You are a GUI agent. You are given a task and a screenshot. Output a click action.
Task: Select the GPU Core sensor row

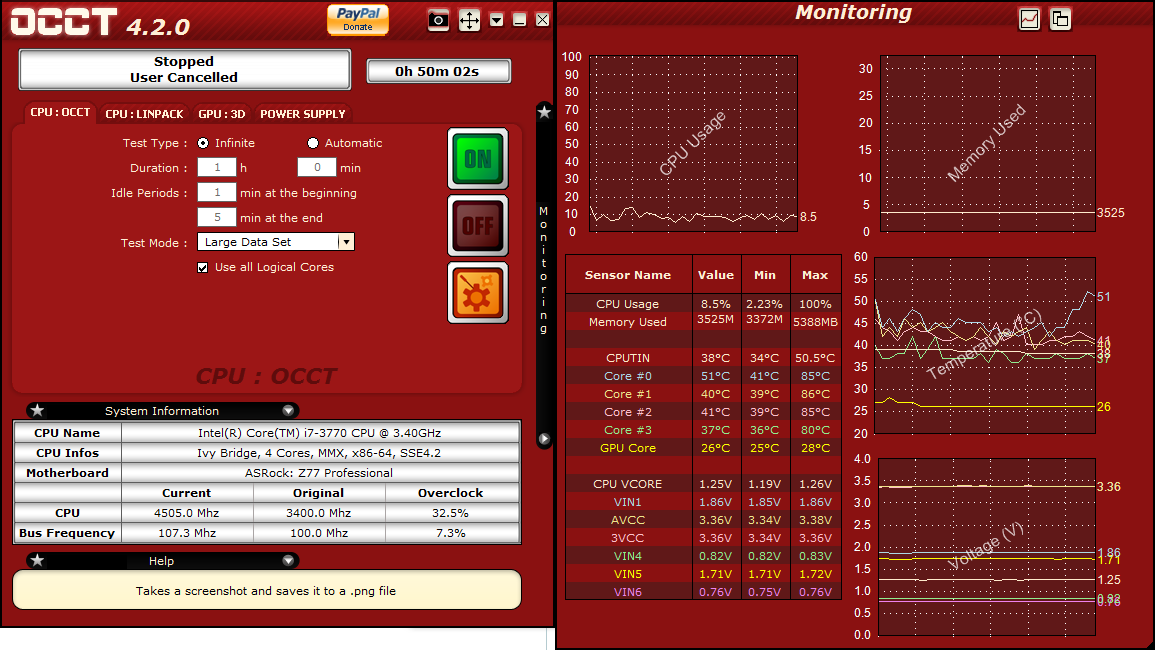(703, 448)
